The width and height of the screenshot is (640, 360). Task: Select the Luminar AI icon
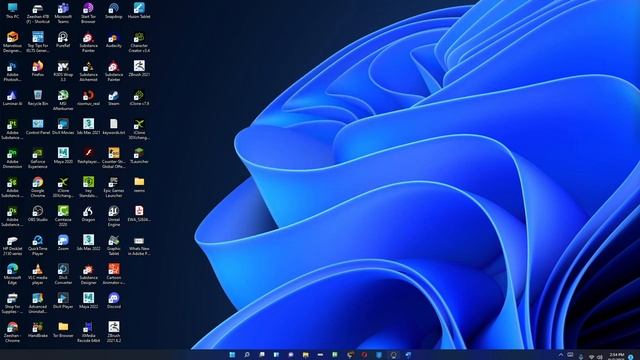pyautogui.click(x=12, y=98)
